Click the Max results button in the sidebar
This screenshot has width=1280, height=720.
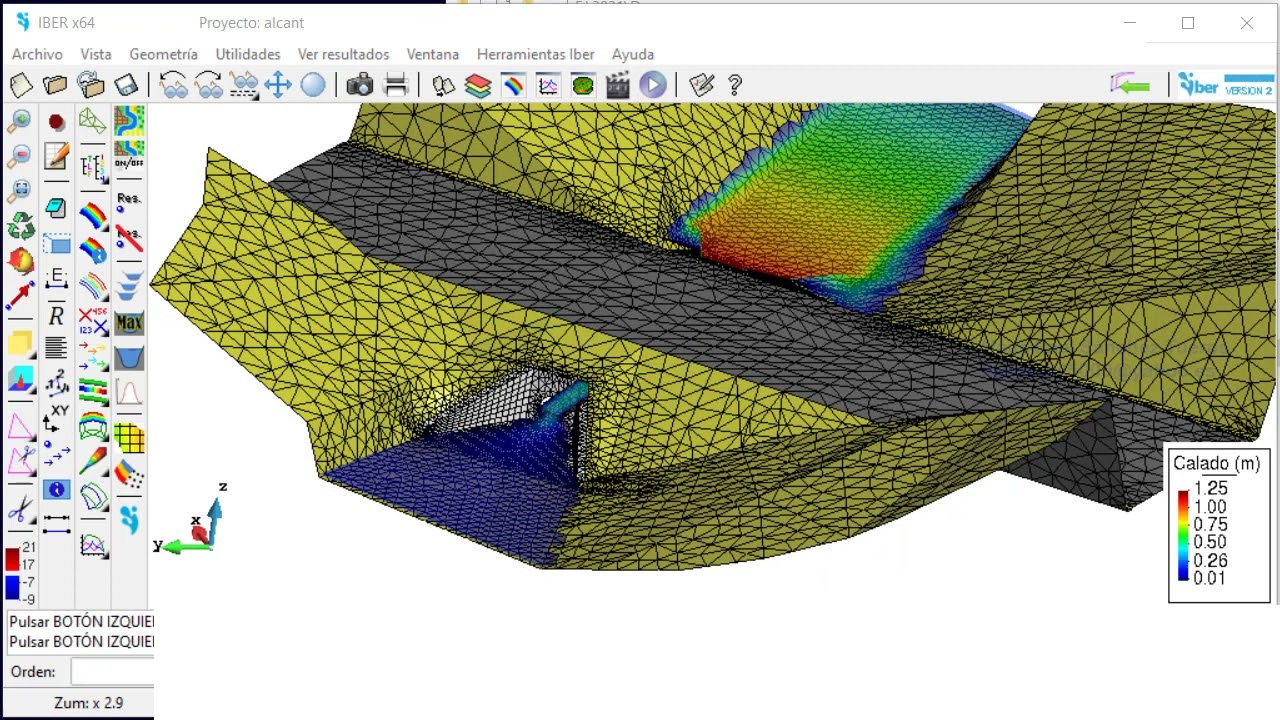tap(129, 323)
